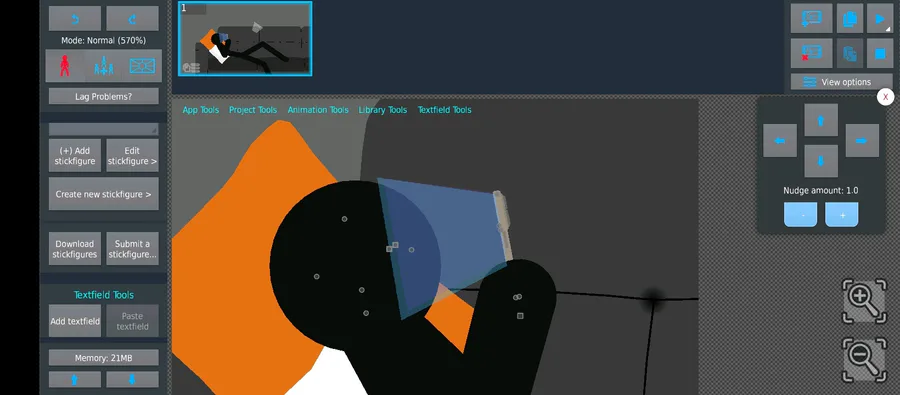This screenshot has width=900, height=395.
Task: Switch to camera view mode icon
Action: tap(142, 66)
